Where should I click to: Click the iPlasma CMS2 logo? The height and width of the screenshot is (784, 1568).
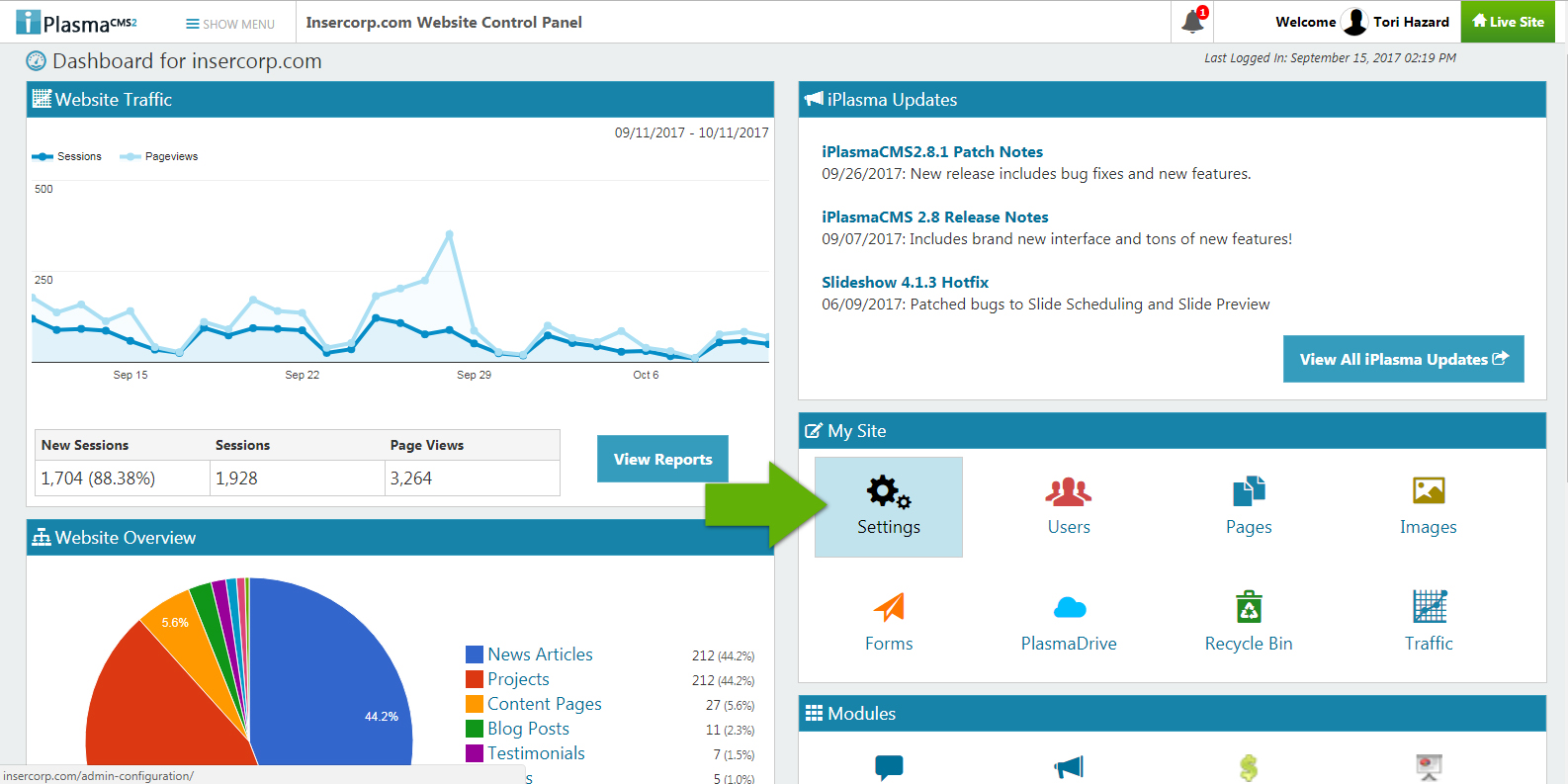76,22
